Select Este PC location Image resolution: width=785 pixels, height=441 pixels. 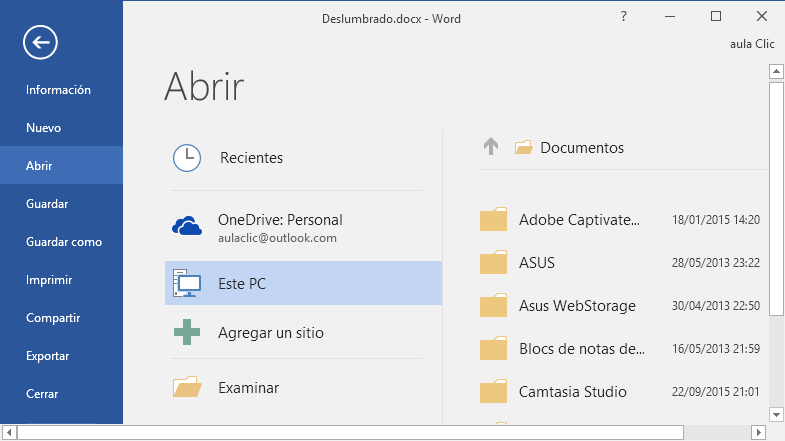click(x=303, y=283)
